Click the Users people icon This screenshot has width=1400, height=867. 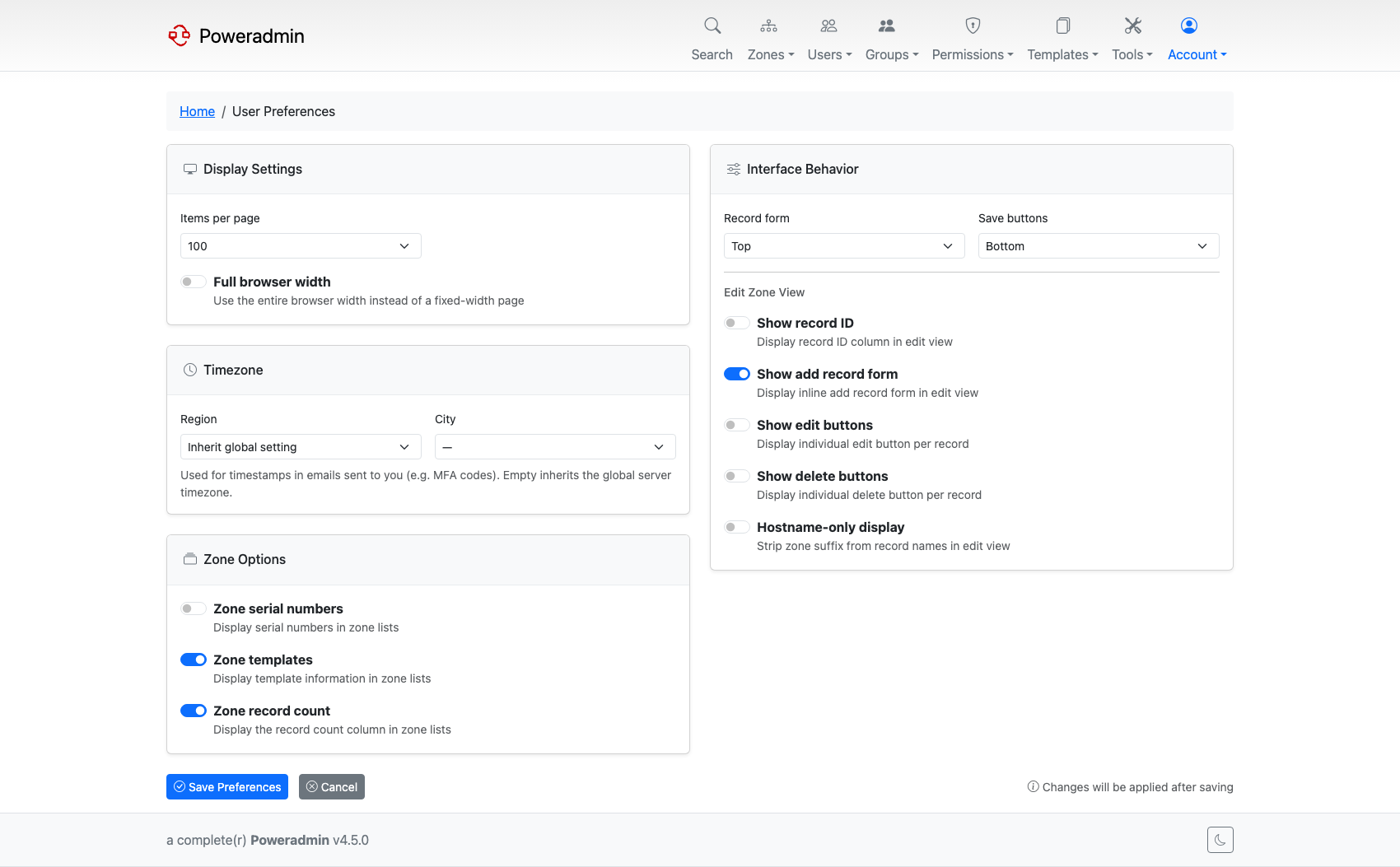(828, 26)
